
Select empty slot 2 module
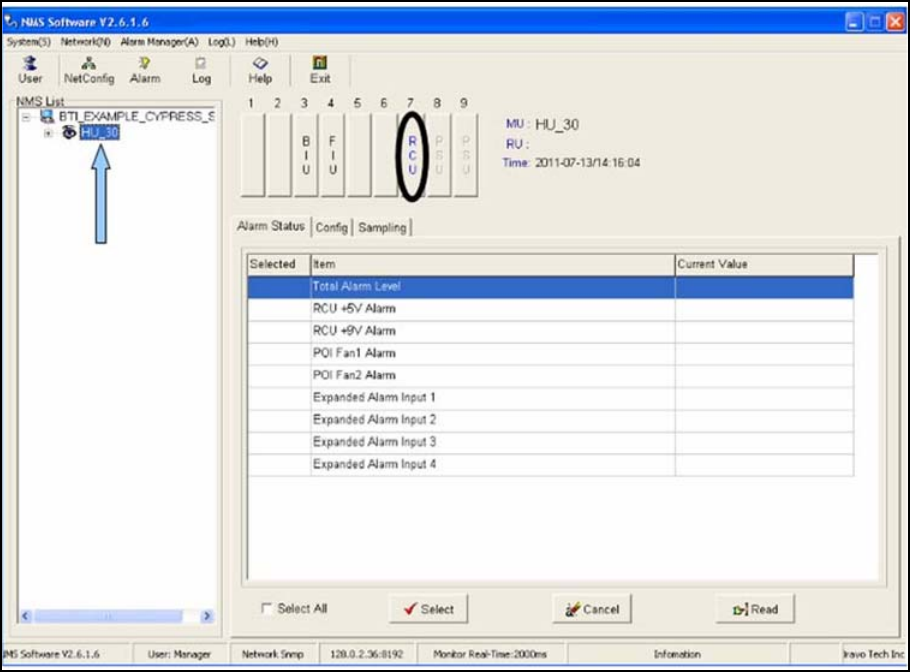point(279,154)
